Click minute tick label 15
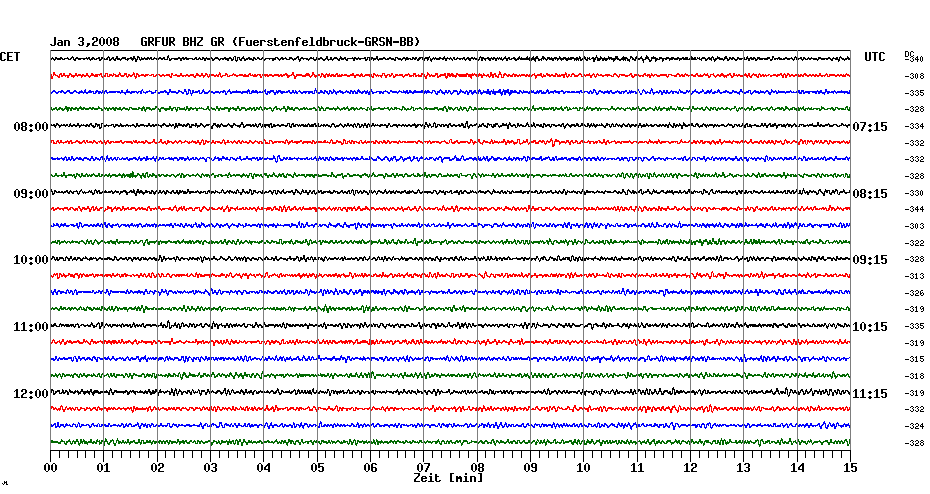Image resolution: width=930 pixels, height=494 pixels. click(x=850, y=467)
